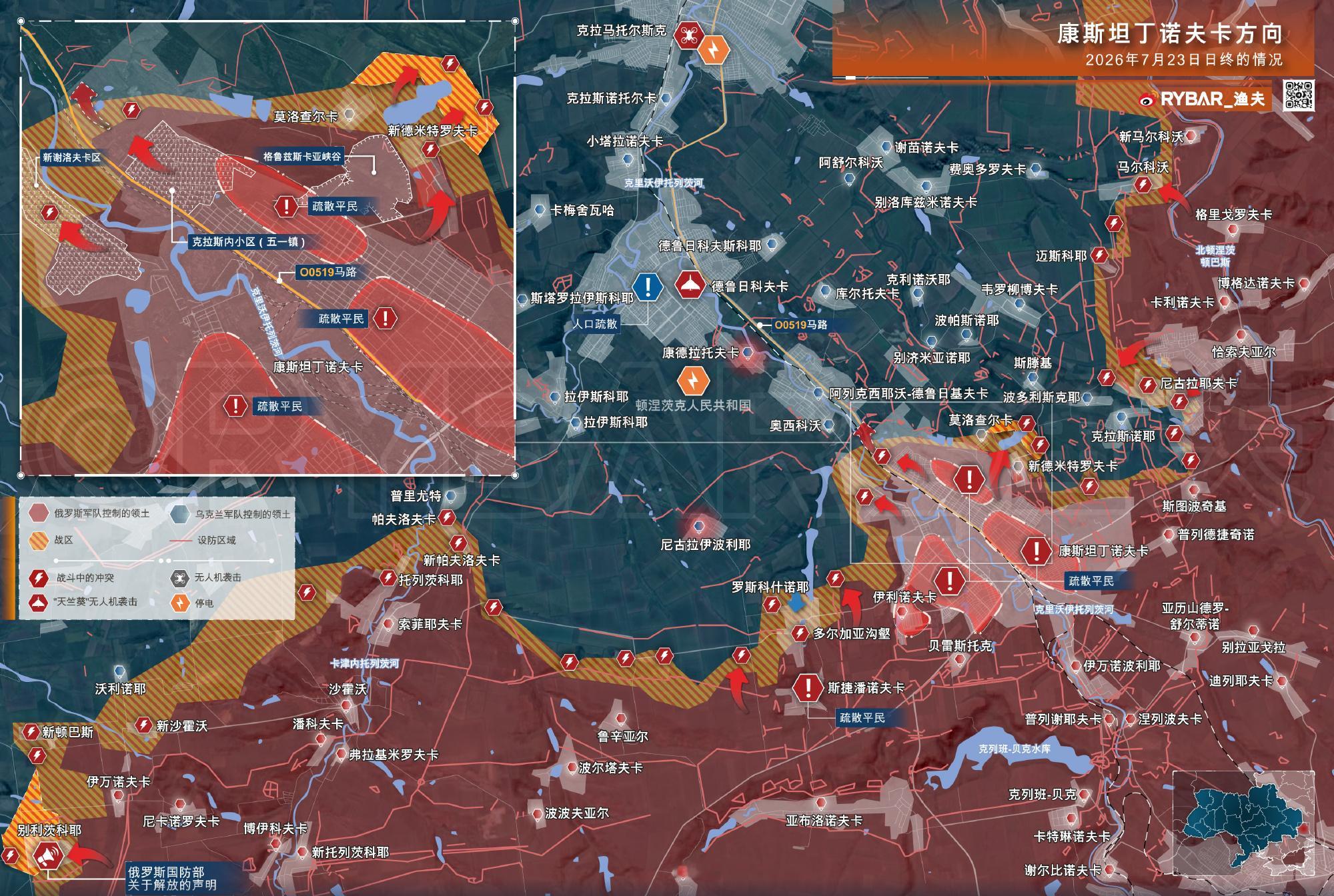Image resolution: width=1334 pixels, height=896 pixels.
Task: Click the 疏散平民 label under 斯捷潘诺夫卡
Action: [862, 717]
